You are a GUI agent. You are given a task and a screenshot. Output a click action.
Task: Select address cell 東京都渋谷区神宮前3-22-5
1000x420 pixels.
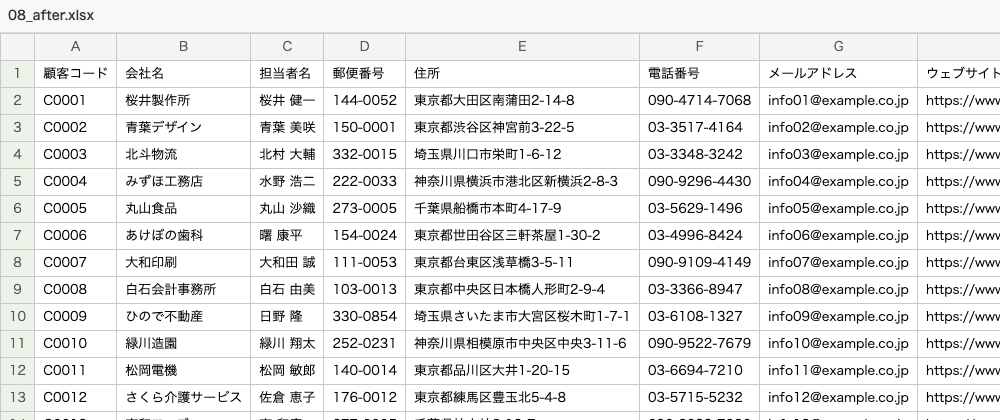[x=522, y=127]
